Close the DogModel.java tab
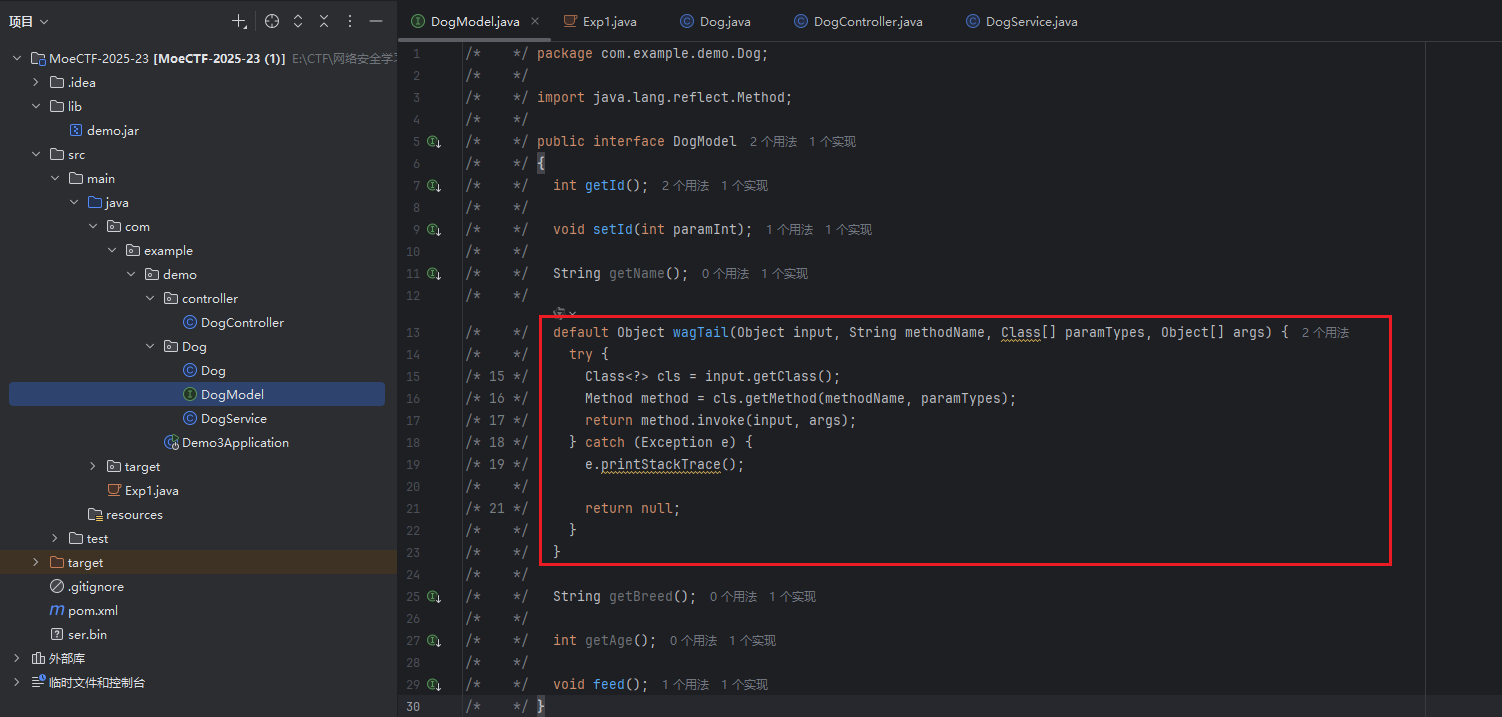Viewport: 1502px width, 717px height. point(535,21)
